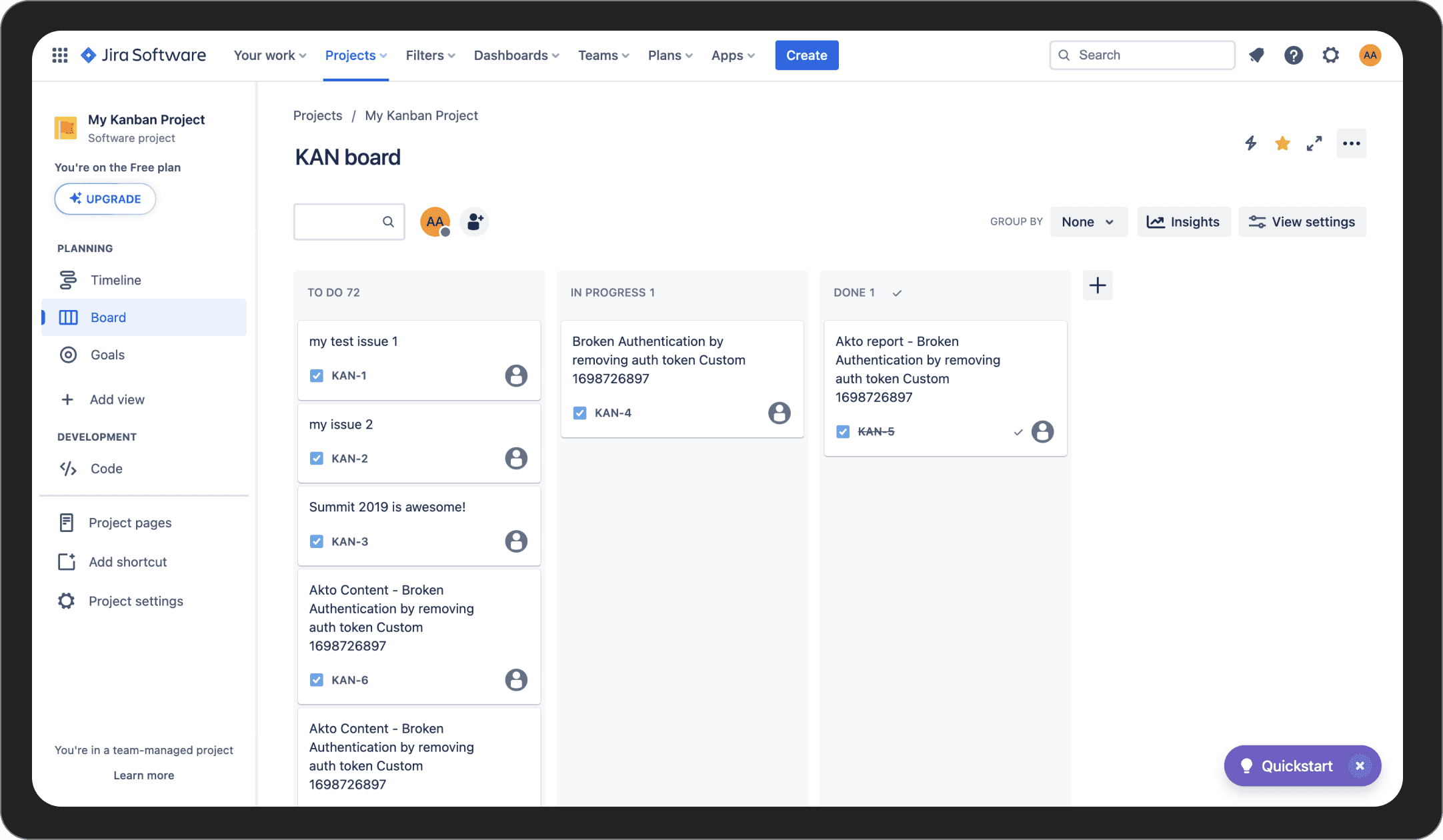Open the Projects navigation dropdown
The image size is (1443, 840).
pyautogui.click(x=355, y=55)
